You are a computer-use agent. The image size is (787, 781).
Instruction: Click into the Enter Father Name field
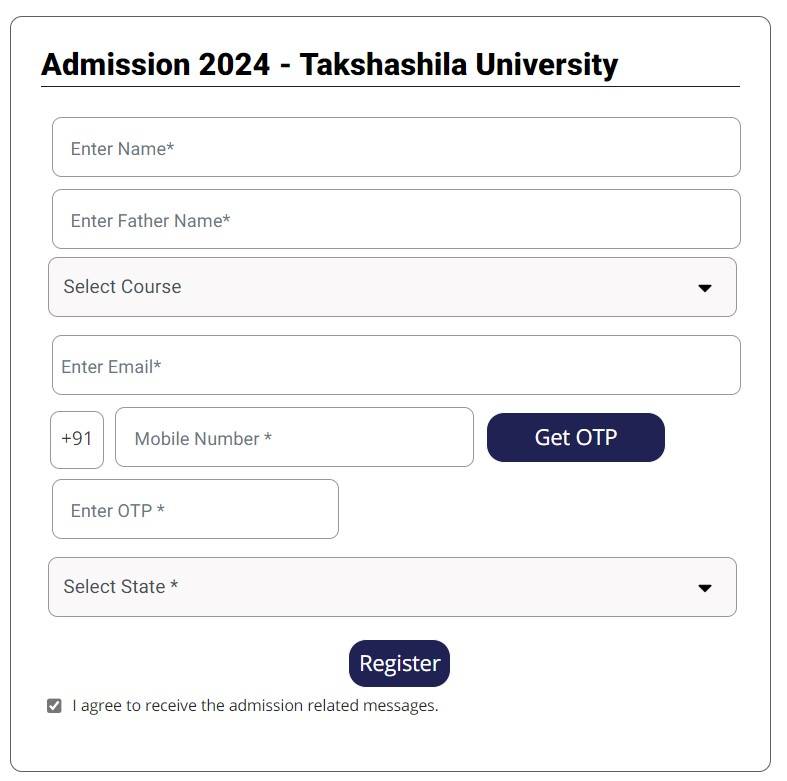(396, 220)
